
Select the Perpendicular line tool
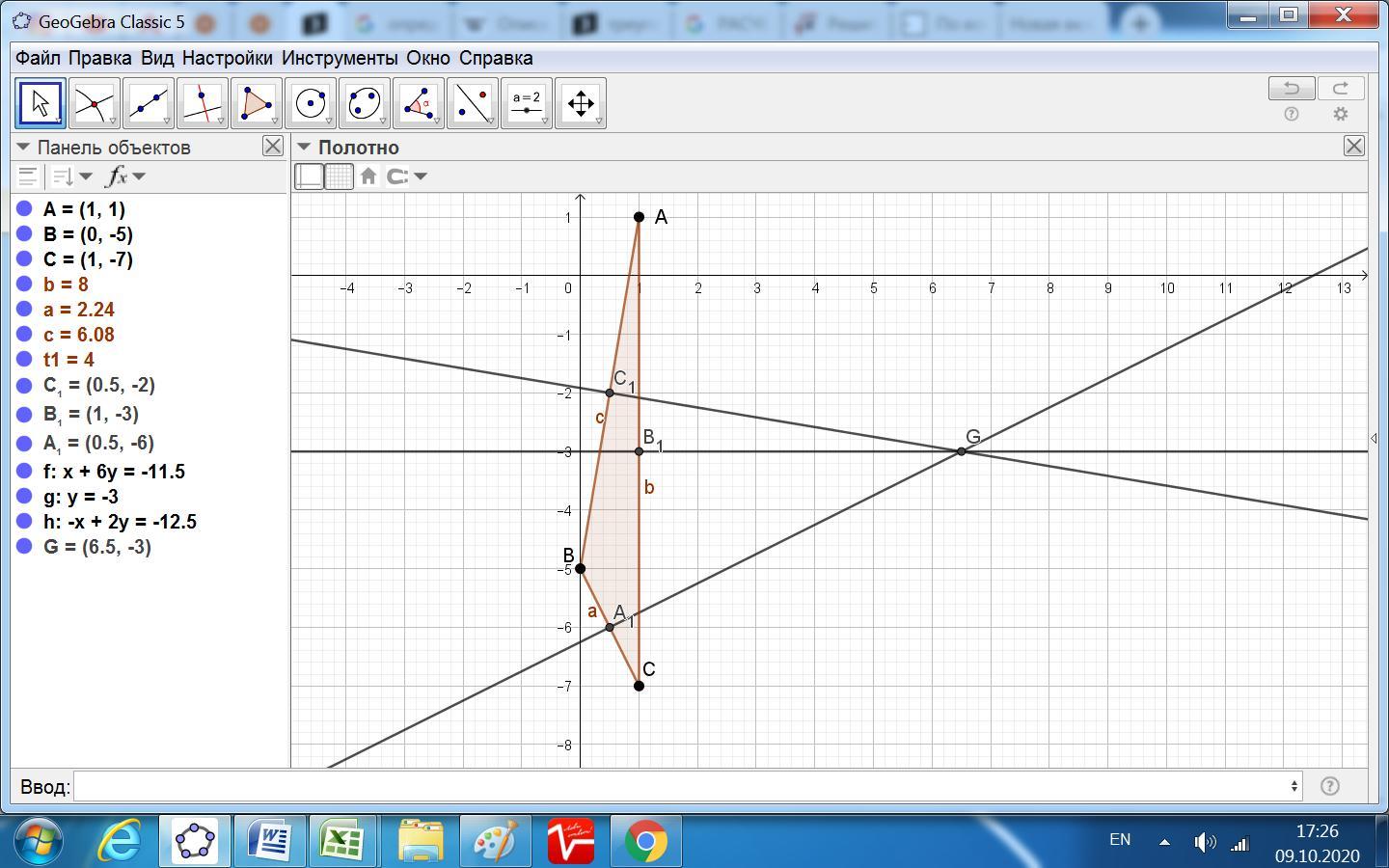203,103
